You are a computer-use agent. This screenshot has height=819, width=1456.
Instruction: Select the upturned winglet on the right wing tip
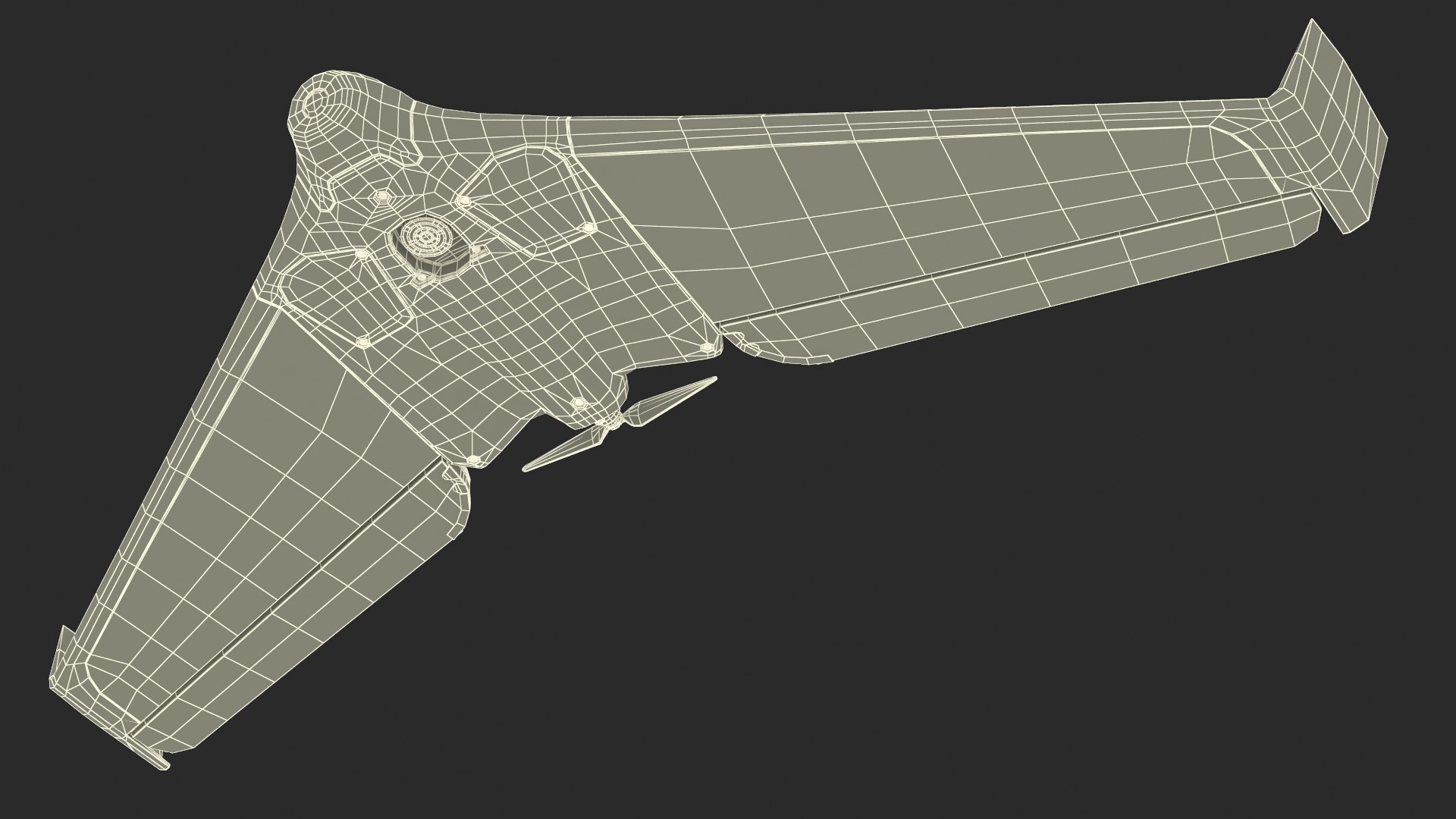1332,125
